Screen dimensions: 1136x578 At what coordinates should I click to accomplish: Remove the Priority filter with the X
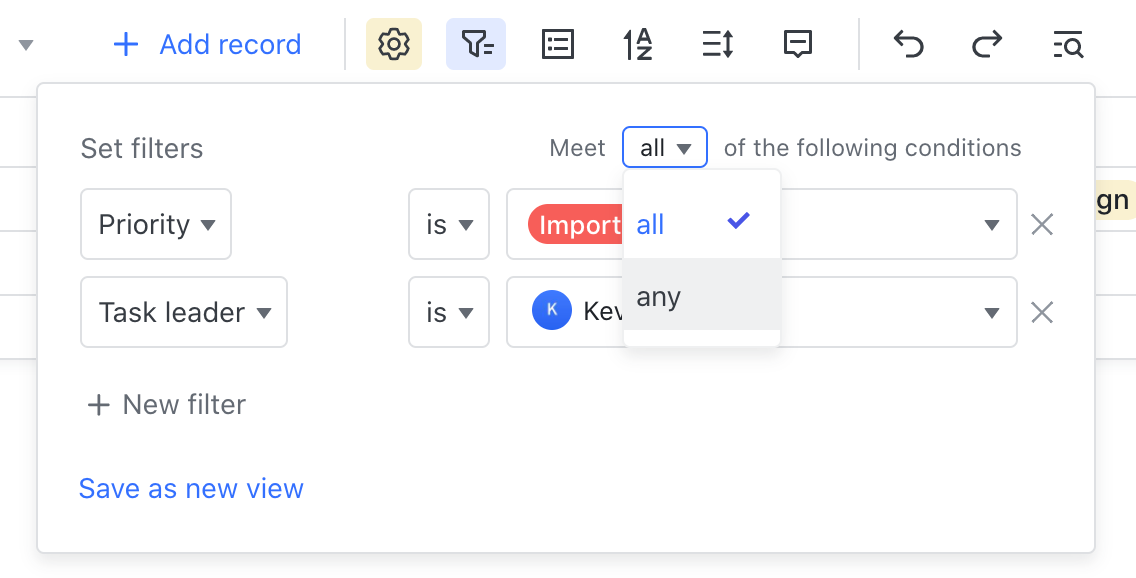point(1042,224)
